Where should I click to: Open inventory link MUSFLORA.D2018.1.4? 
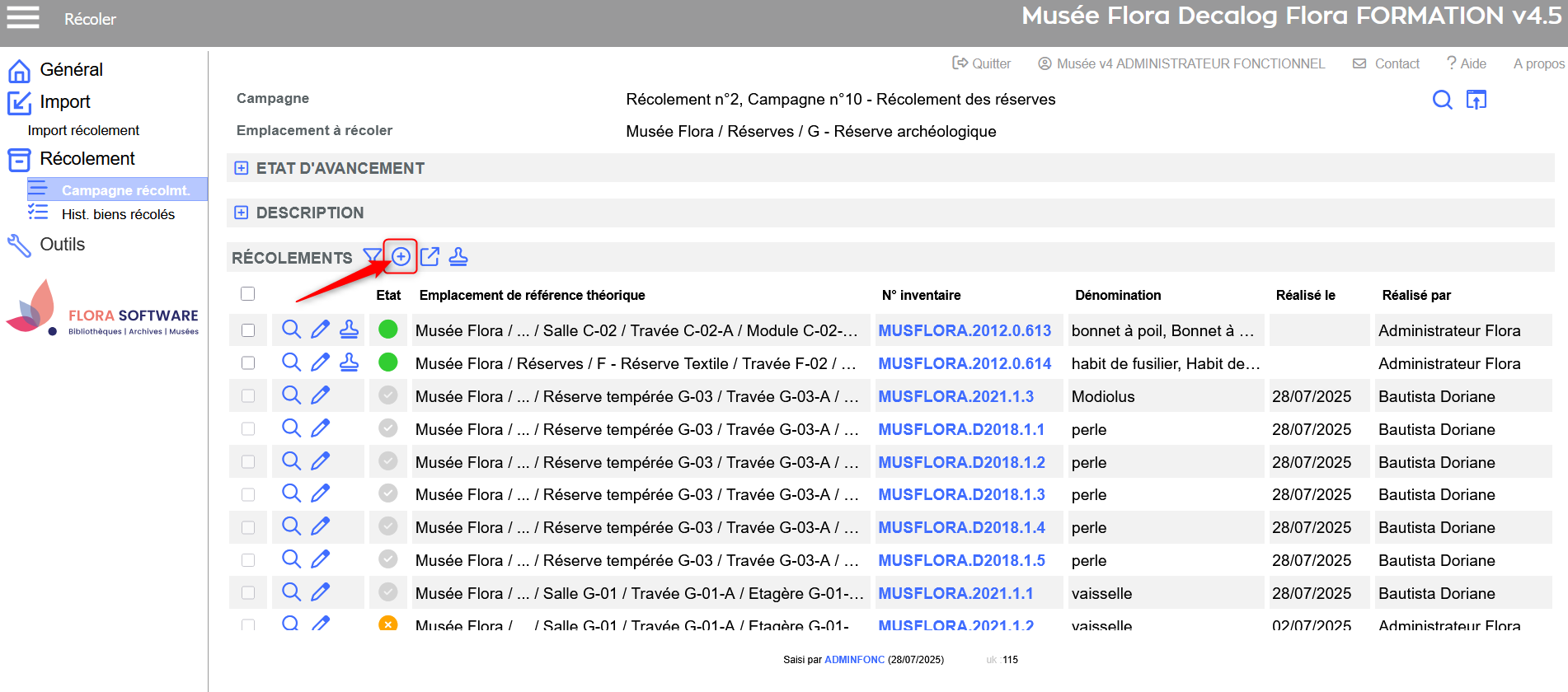961,527
